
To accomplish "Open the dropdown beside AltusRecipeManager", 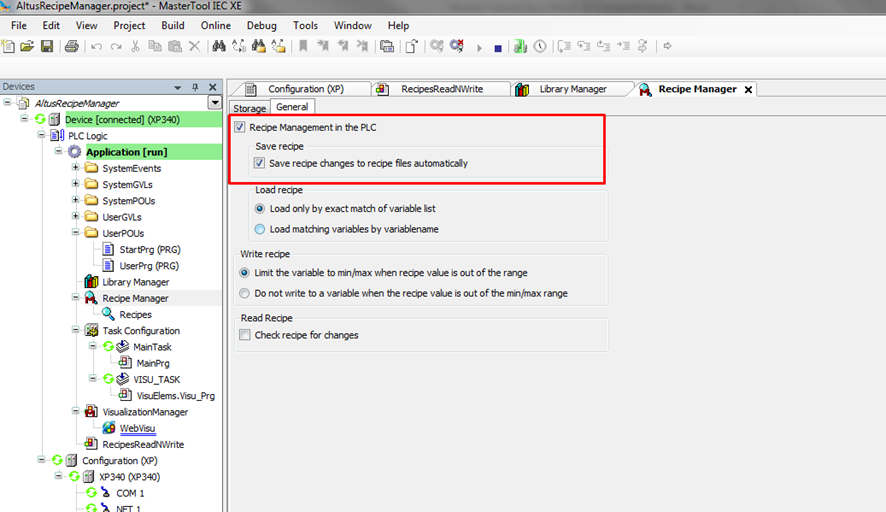I will tap(214, 103).
